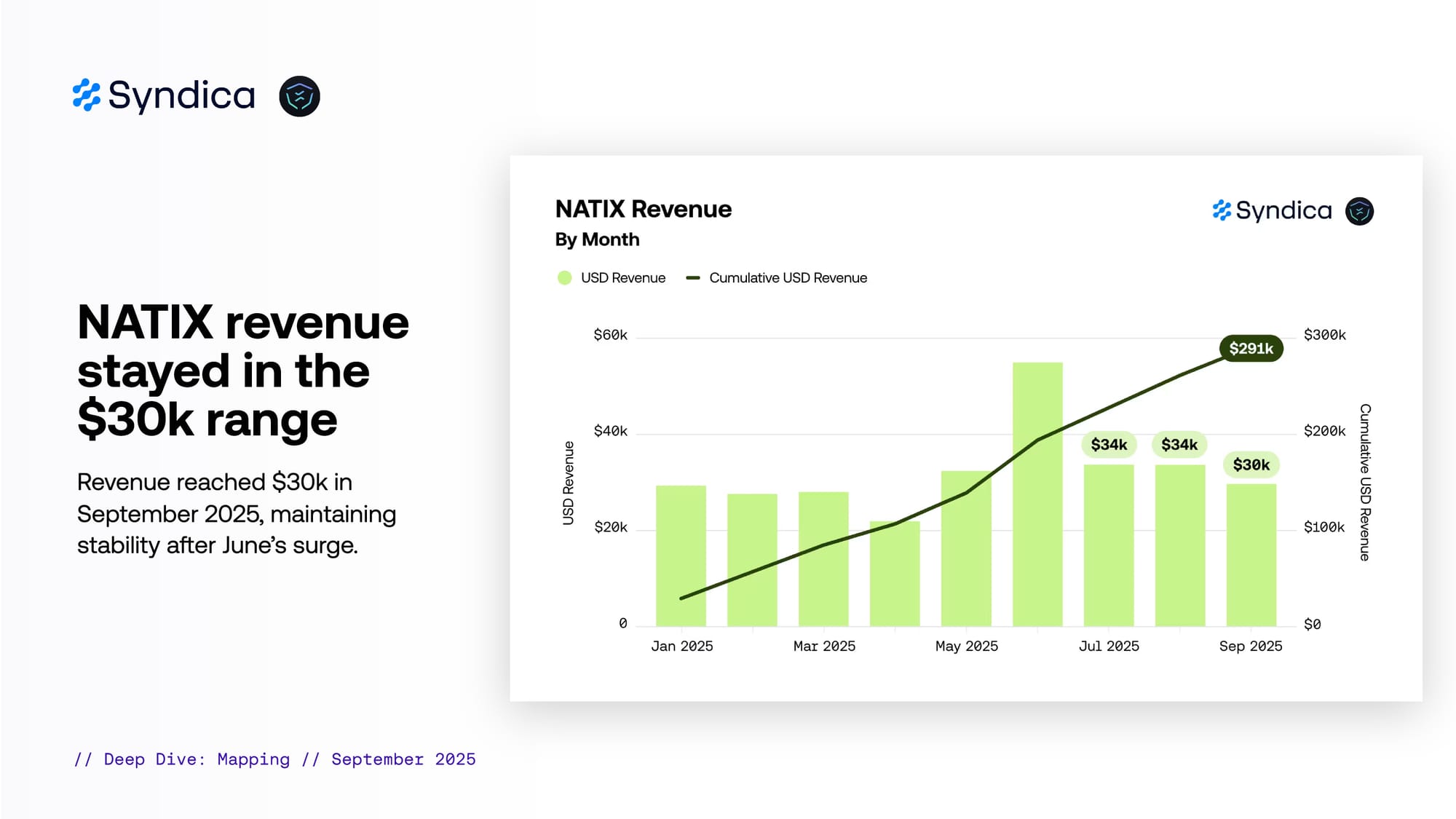Click the $291k cumulative value badge
The image size is (1456, 819).
coord(1251,349)
